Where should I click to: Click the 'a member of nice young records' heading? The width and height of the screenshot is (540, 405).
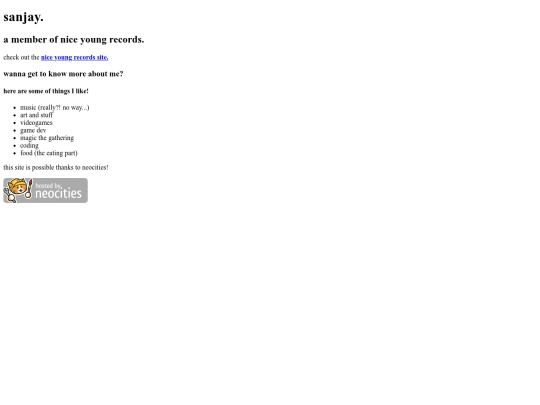tap(74, 40)
